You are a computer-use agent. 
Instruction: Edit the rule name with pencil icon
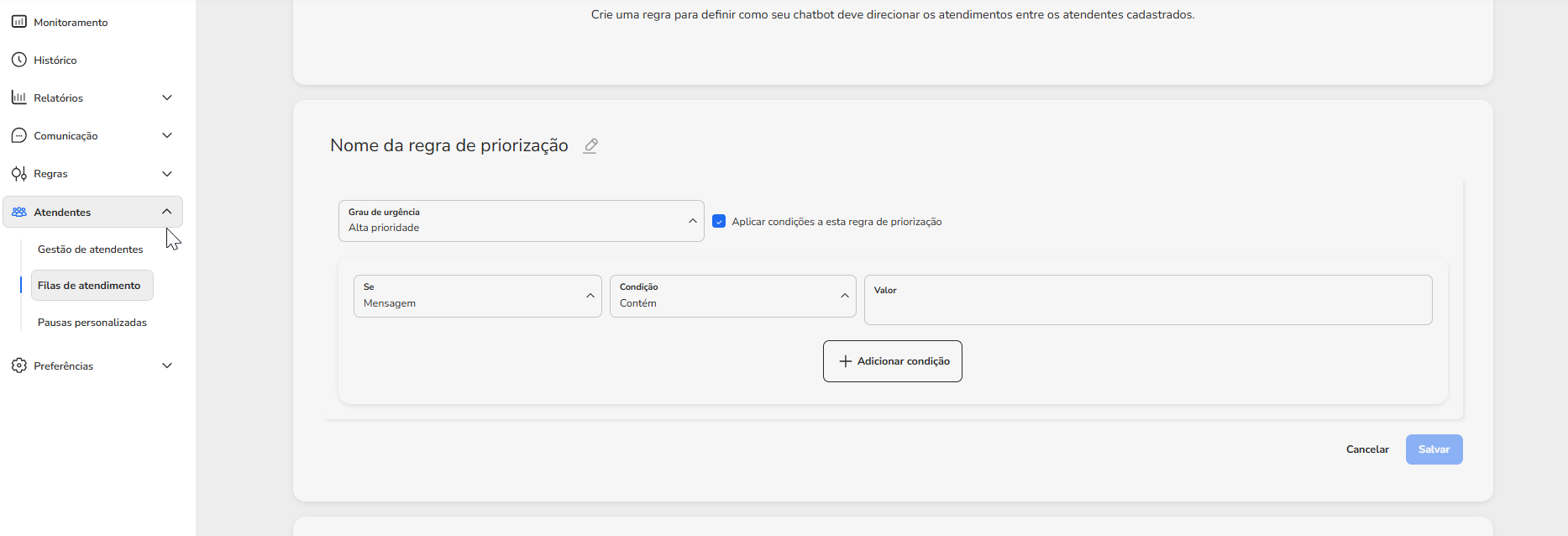pyautogui.click(x=590, y=145)
